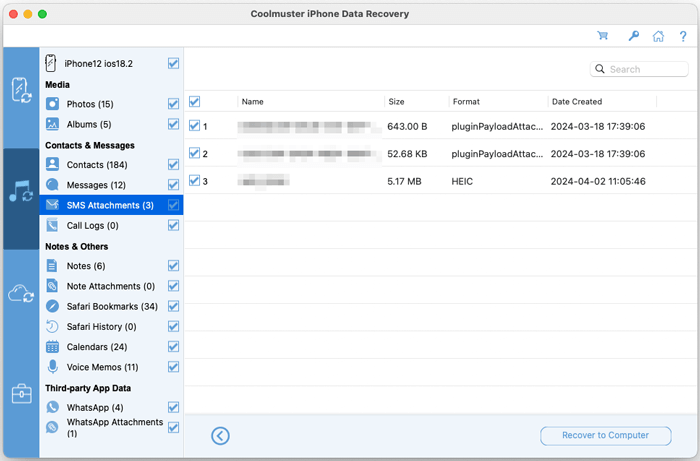Click the WhatsApp logo icon
Image resolution: width=700 pixels, height=461 pixels.
(x=52, y=407)
